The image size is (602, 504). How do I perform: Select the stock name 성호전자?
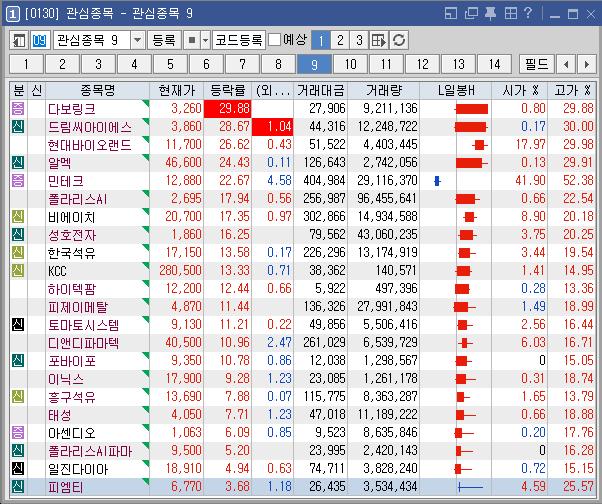(72, 235)
